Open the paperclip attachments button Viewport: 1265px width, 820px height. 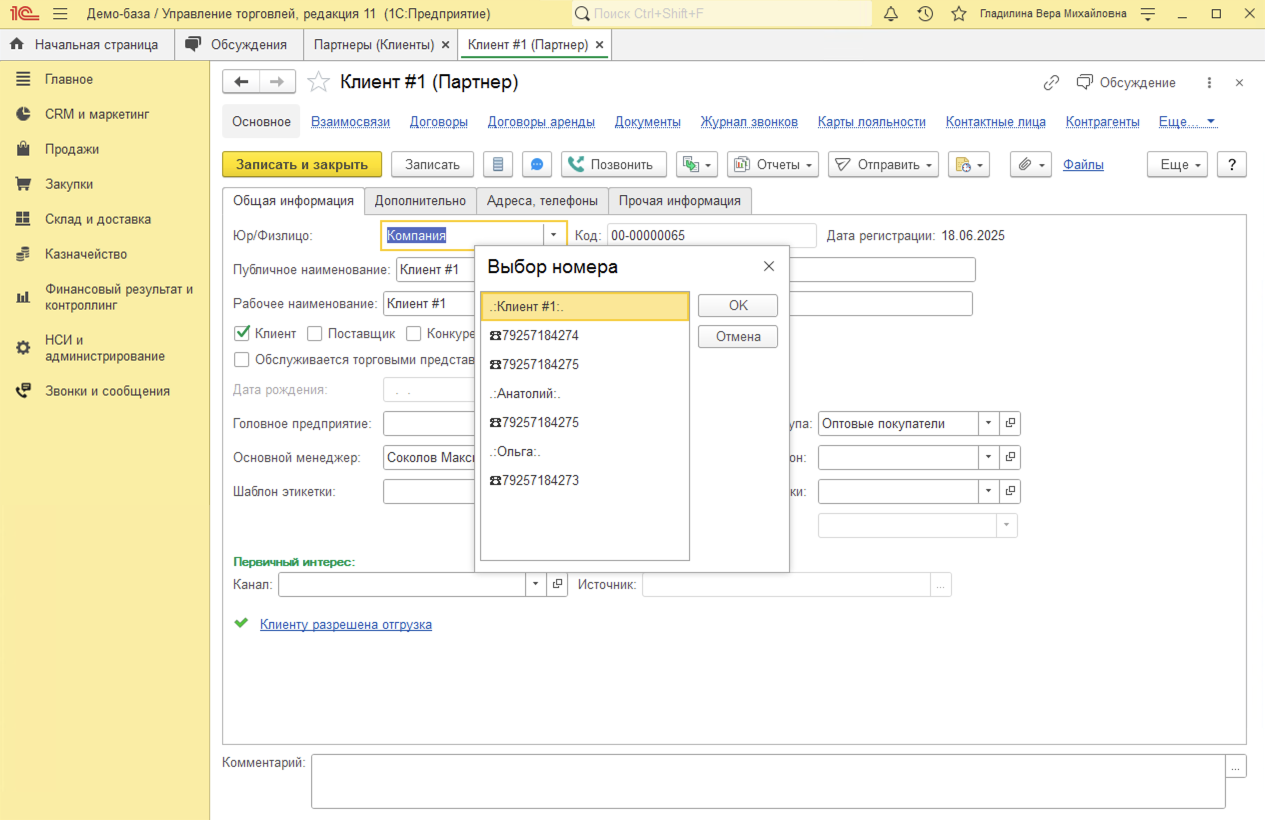(x=1030, y=165)
